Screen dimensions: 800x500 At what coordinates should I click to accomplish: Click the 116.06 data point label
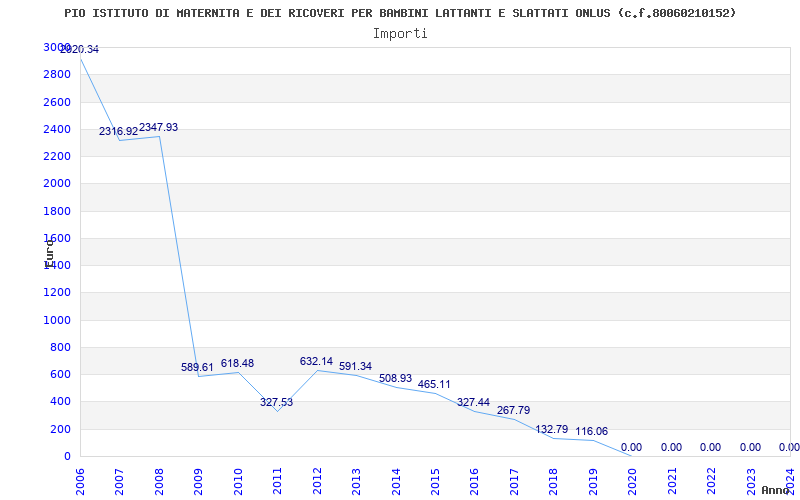[591, 431]
